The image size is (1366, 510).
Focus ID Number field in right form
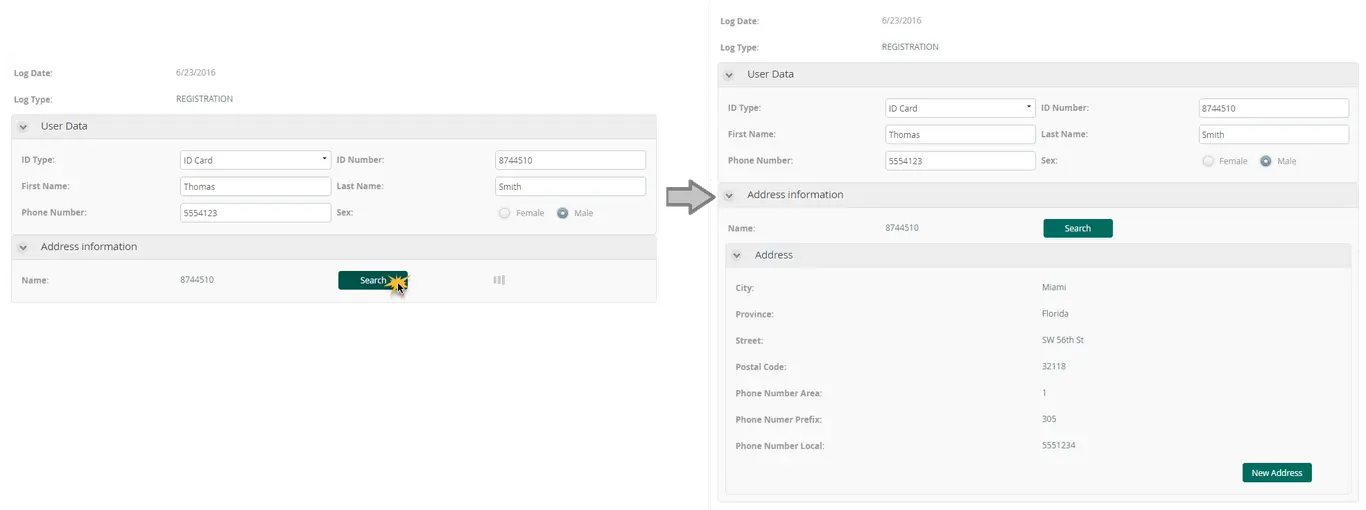[x=1274, y=108]
